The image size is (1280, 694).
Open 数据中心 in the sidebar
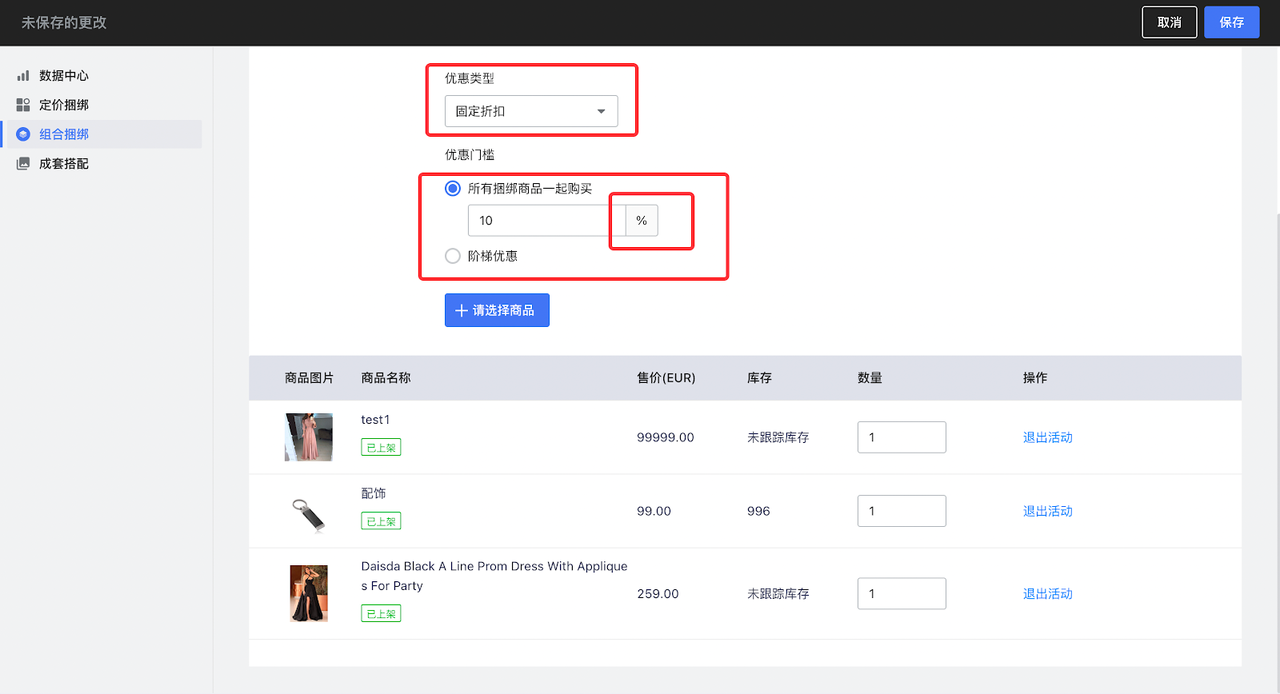tap(65, 76)
